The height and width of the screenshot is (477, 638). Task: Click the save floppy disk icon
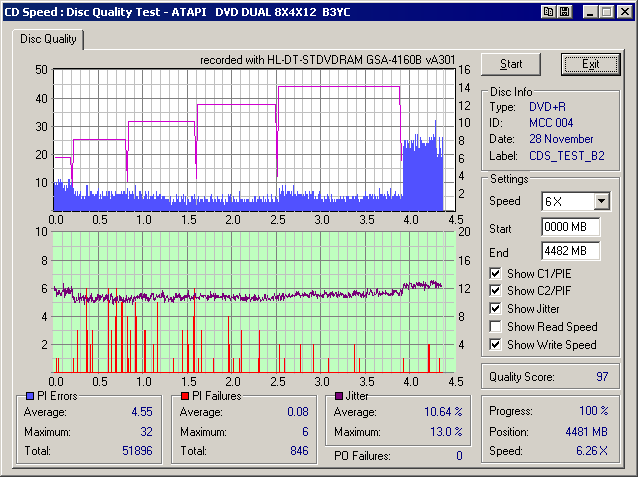[x=564, y=12]
